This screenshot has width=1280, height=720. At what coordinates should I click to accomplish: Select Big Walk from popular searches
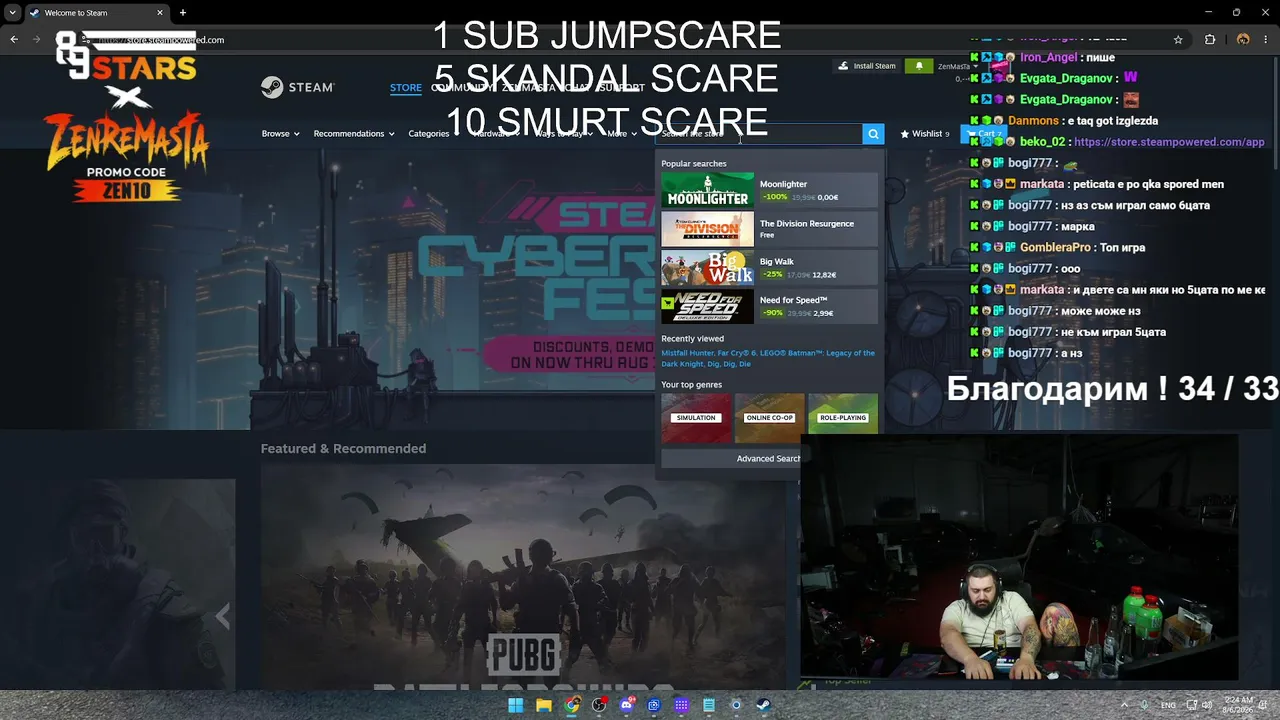pos(769,267)
